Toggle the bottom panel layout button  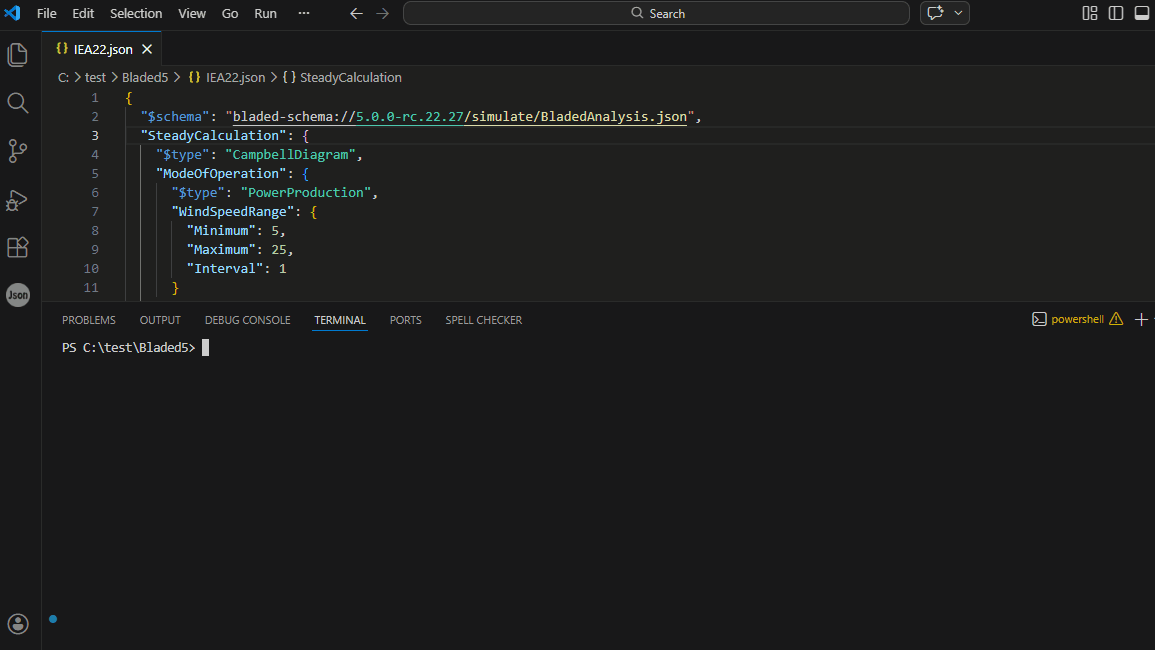pos(1141,13)
